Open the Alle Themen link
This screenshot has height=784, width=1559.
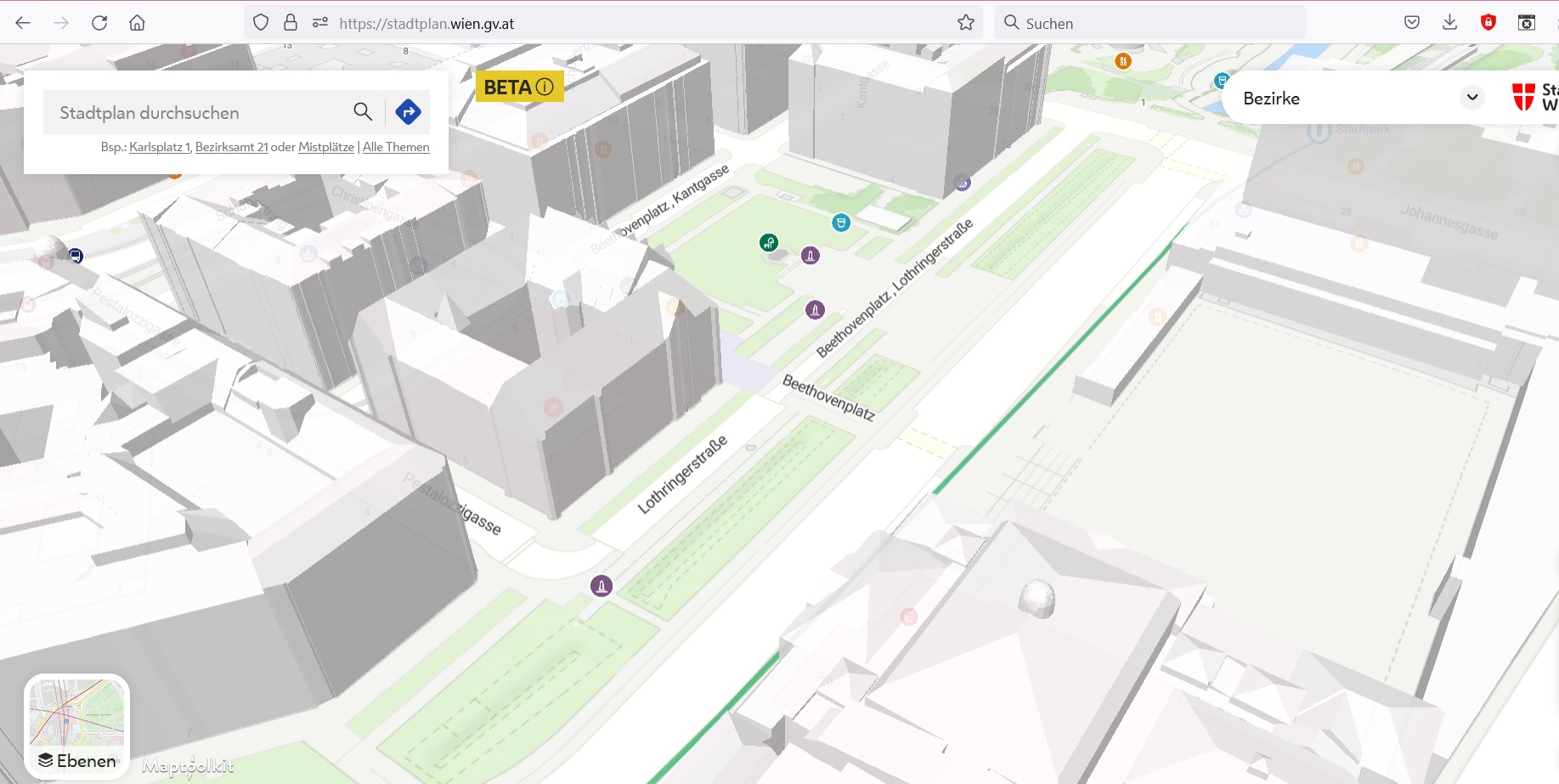[396, 147]
